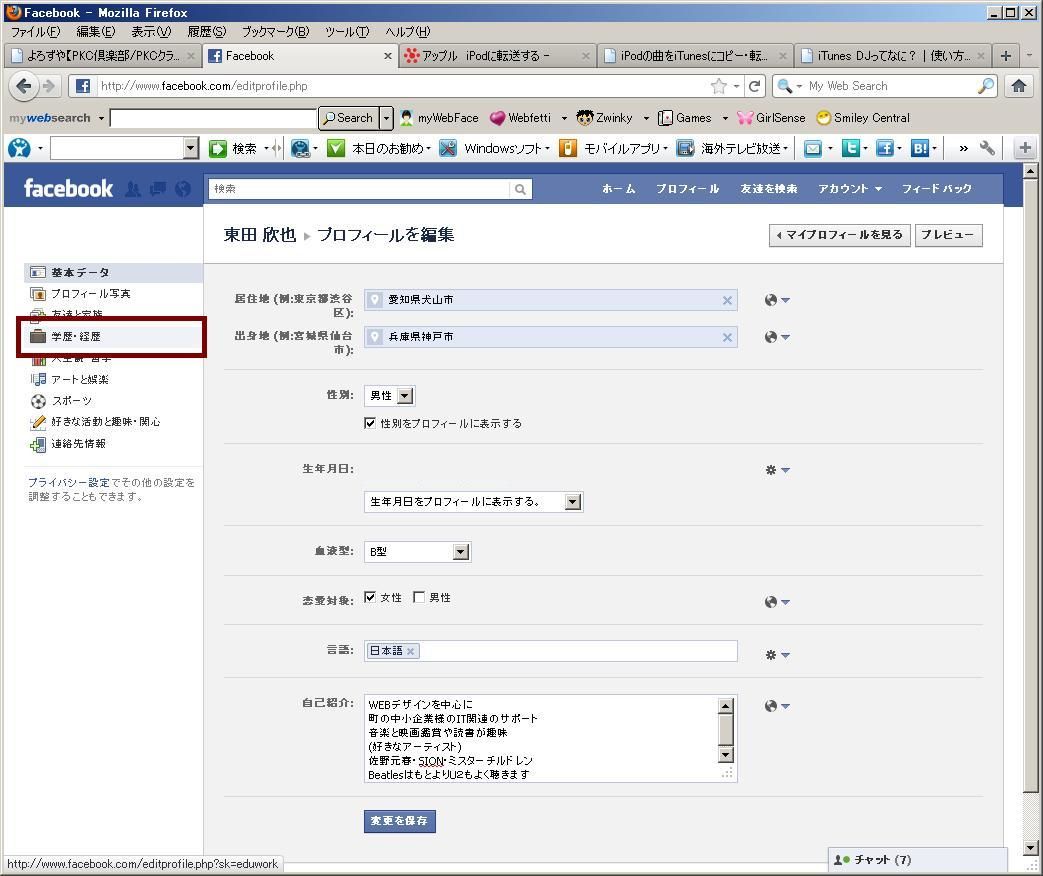Open the ファイル menu
The image size is (1043, 876).
[x=35, y=32]
